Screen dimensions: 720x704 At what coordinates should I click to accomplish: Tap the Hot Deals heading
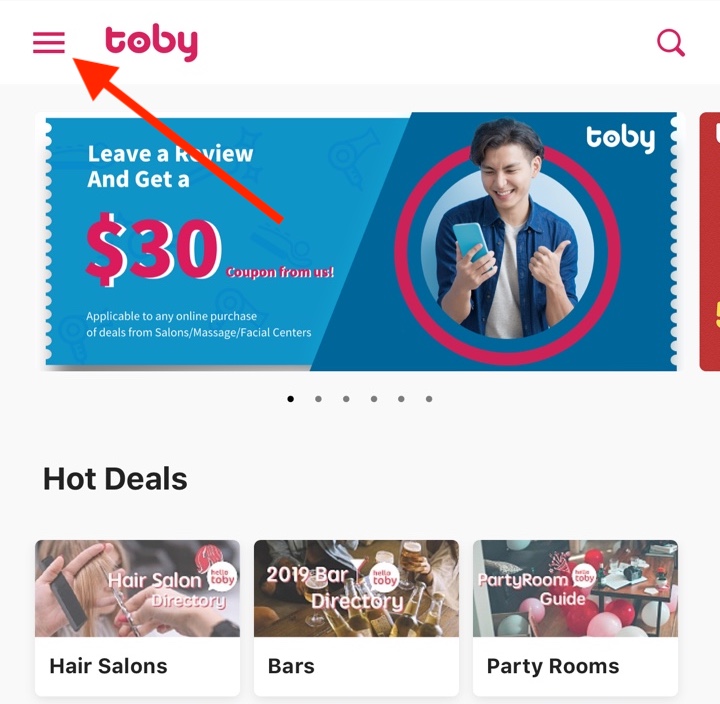[x=115, y=479]
